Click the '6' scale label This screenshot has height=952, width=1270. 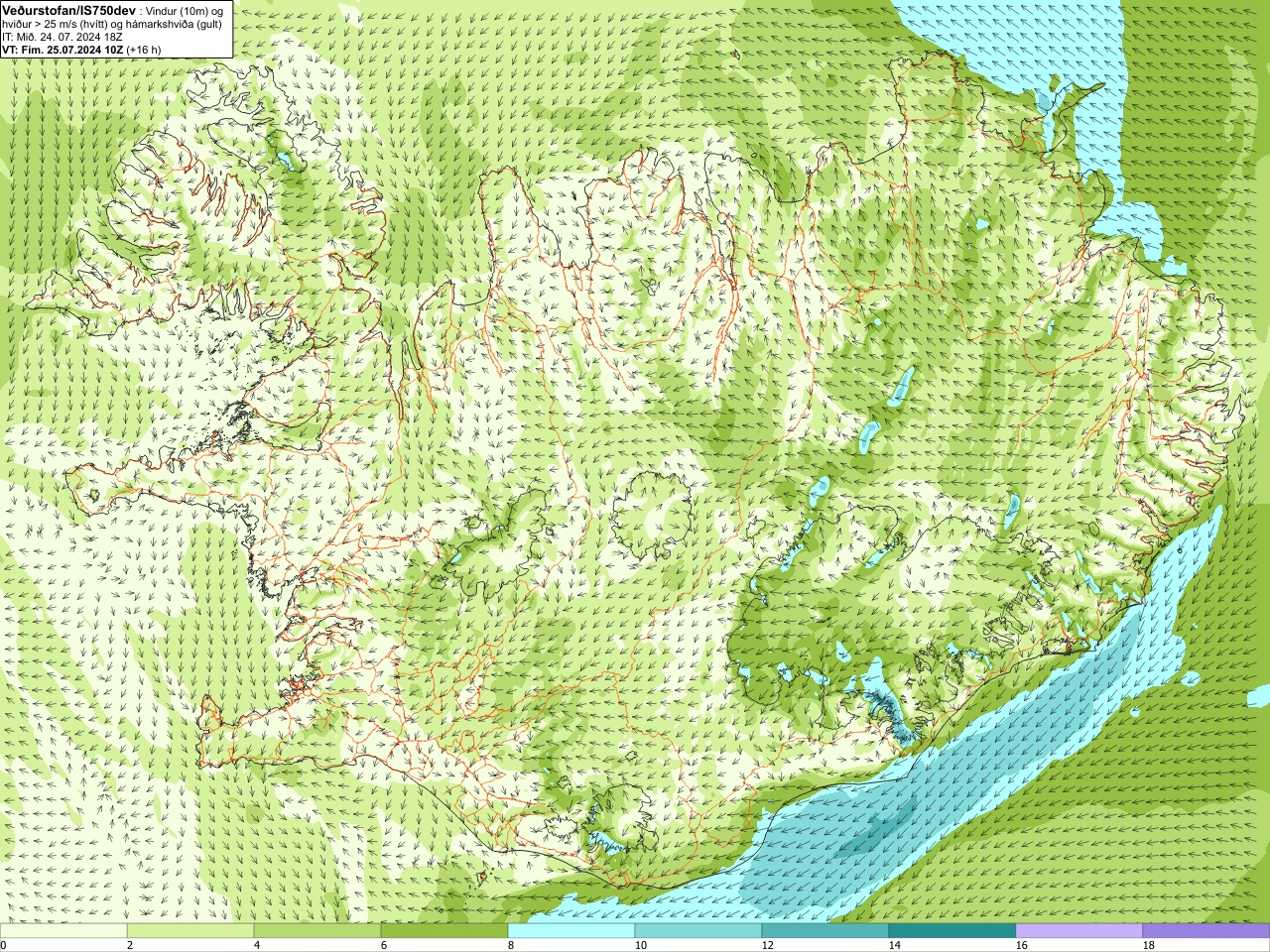384,946
